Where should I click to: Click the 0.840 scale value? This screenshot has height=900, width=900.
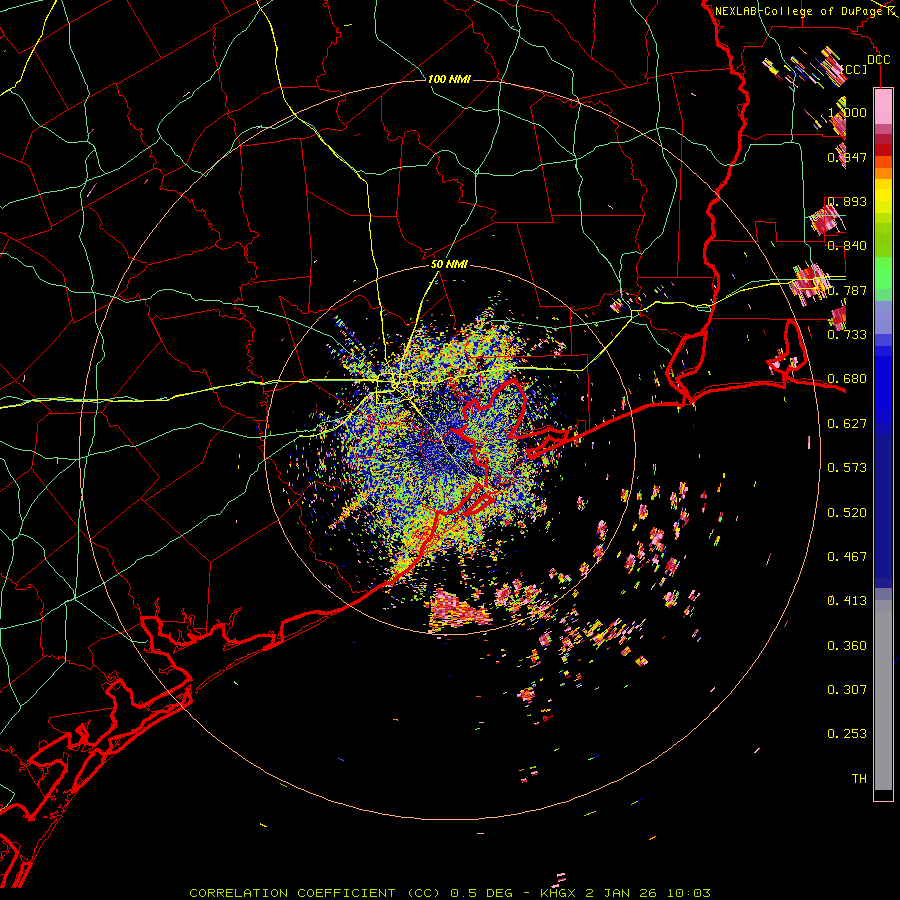coord(847,246)
